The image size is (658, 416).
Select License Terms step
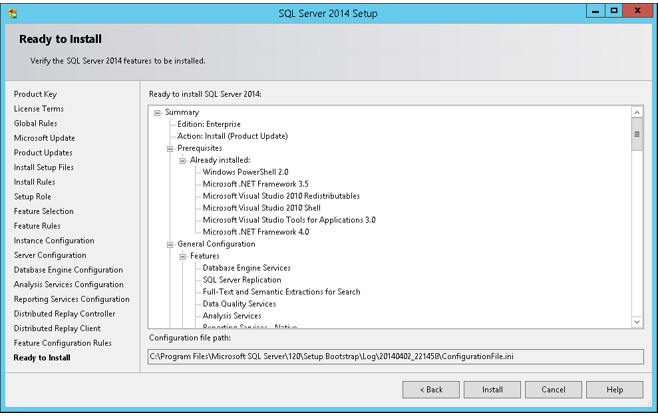(39, 109)
